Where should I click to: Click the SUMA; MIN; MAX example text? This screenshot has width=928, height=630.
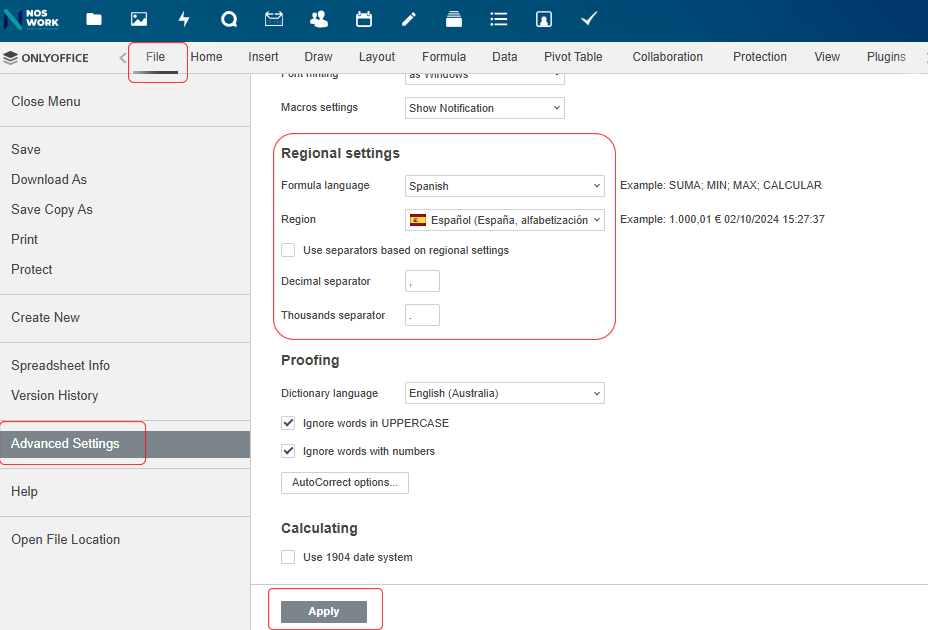tap(721, 185)
